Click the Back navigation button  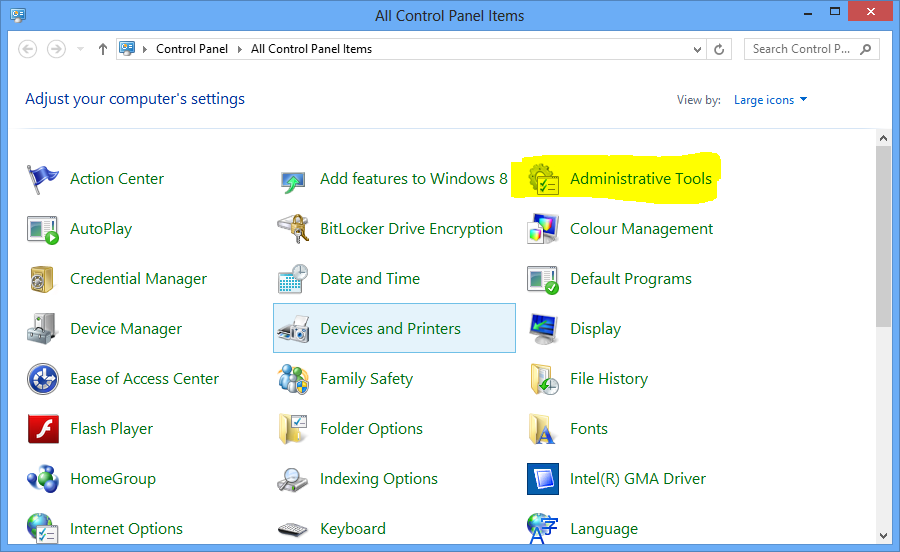click(x=28, y=49)
